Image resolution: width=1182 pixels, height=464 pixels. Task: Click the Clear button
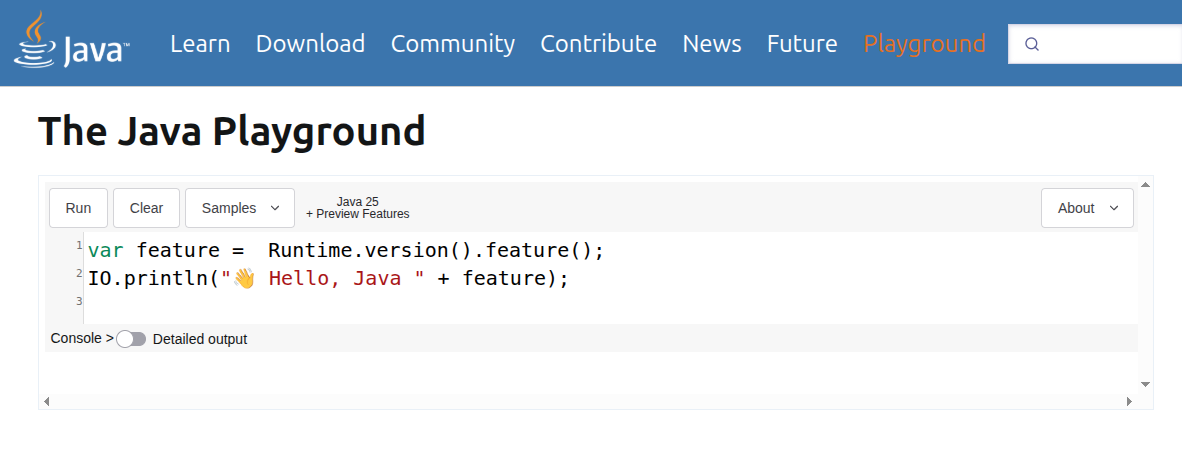146,208
